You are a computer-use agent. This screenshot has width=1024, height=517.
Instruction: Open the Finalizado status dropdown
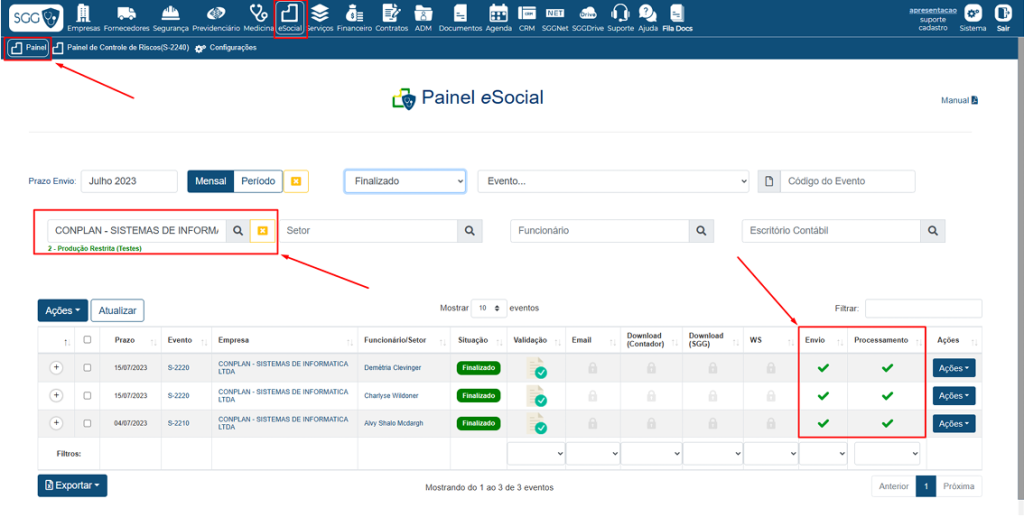pyautogui.click(x=405, y=181)
